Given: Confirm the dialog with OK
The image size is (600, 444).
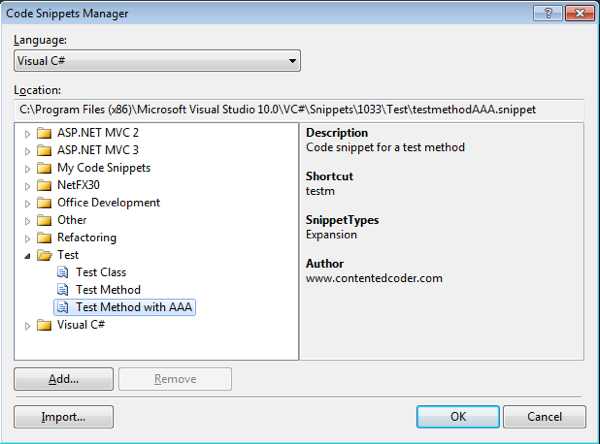Looking at the screenshot, I should pyautogui.click(x=457, y=416).
